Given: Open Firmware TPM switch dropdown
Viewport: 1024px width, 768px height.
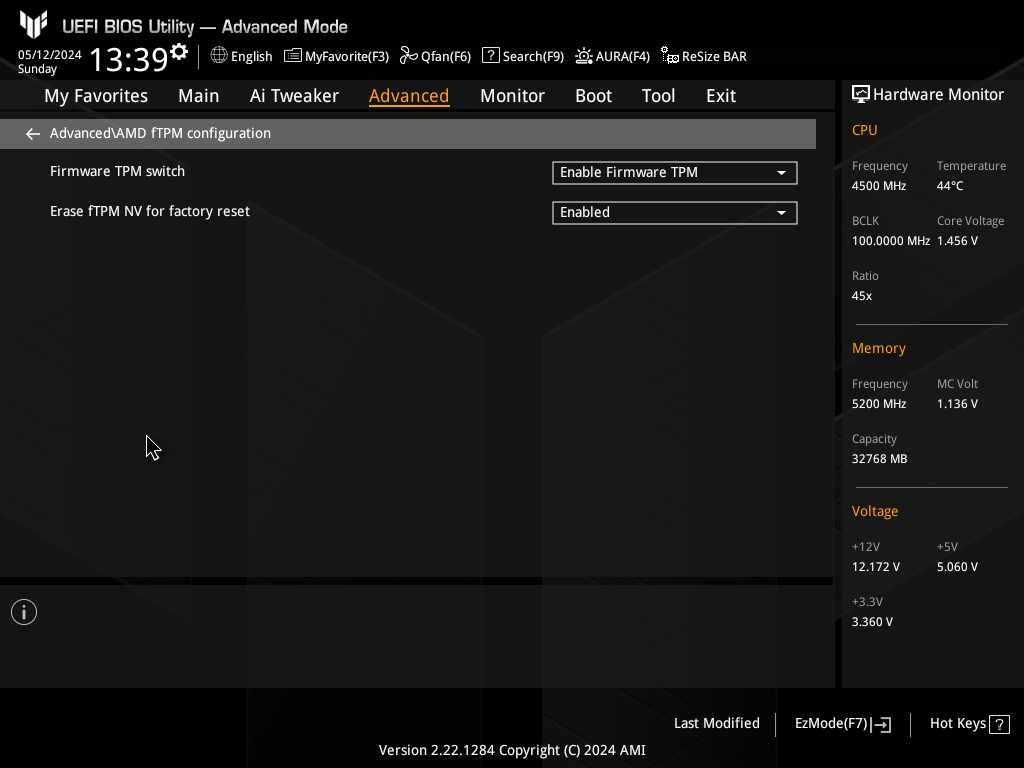Looking at the screenshot, I should [x=675, y=172].
